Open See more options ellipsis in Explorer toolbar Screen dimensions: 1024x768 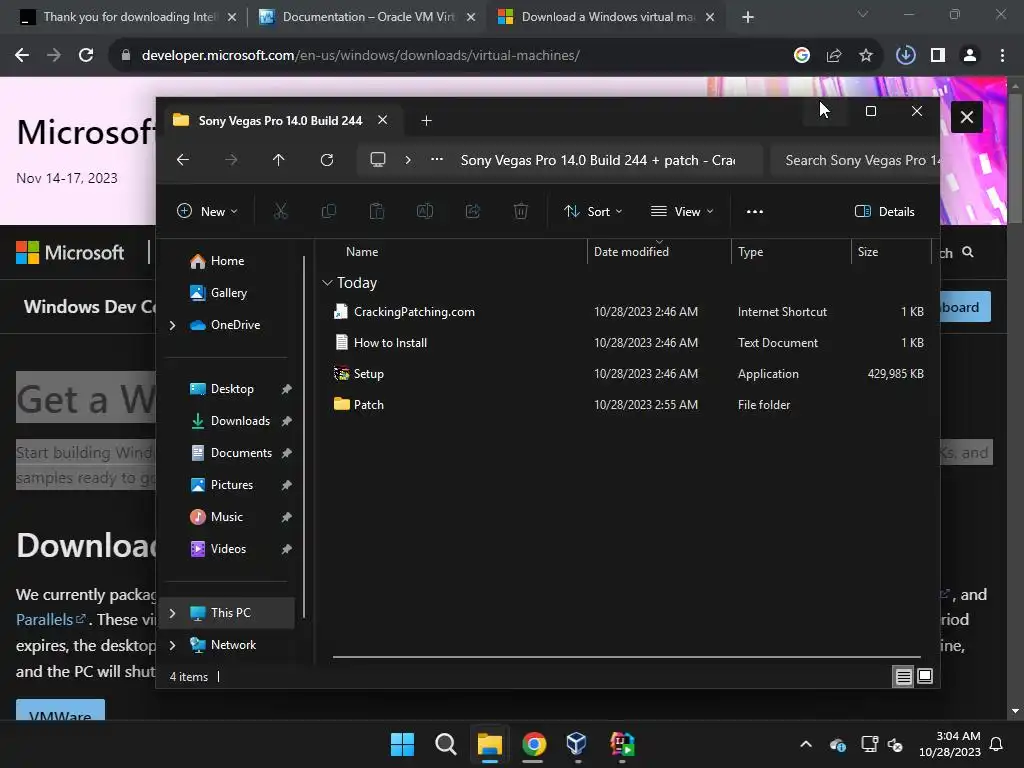click(754, 211)
